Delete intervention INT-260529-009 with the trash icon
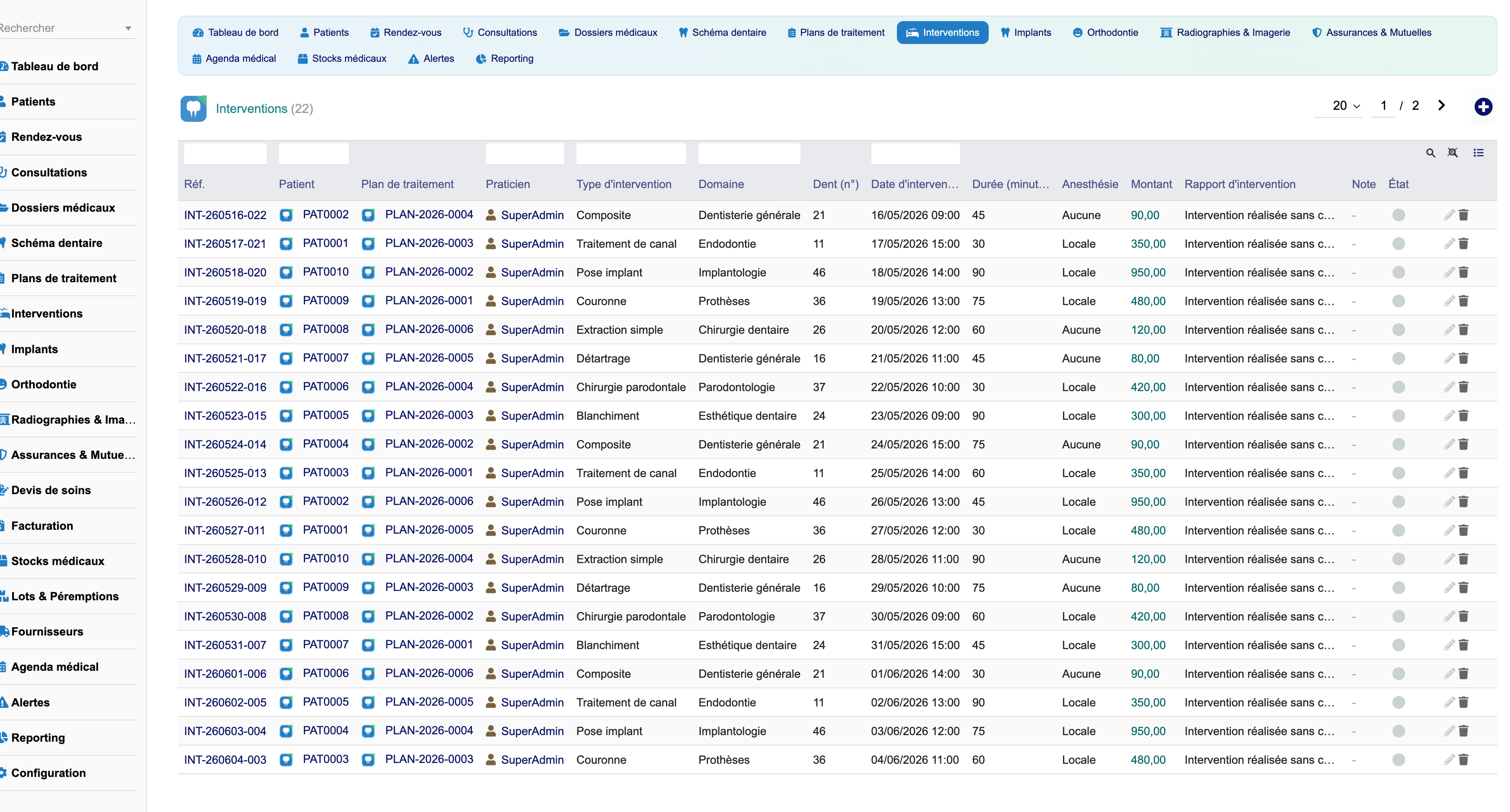Viewport: 1510px width, 812px height. pyautogui.click(x=1464, y=588)
